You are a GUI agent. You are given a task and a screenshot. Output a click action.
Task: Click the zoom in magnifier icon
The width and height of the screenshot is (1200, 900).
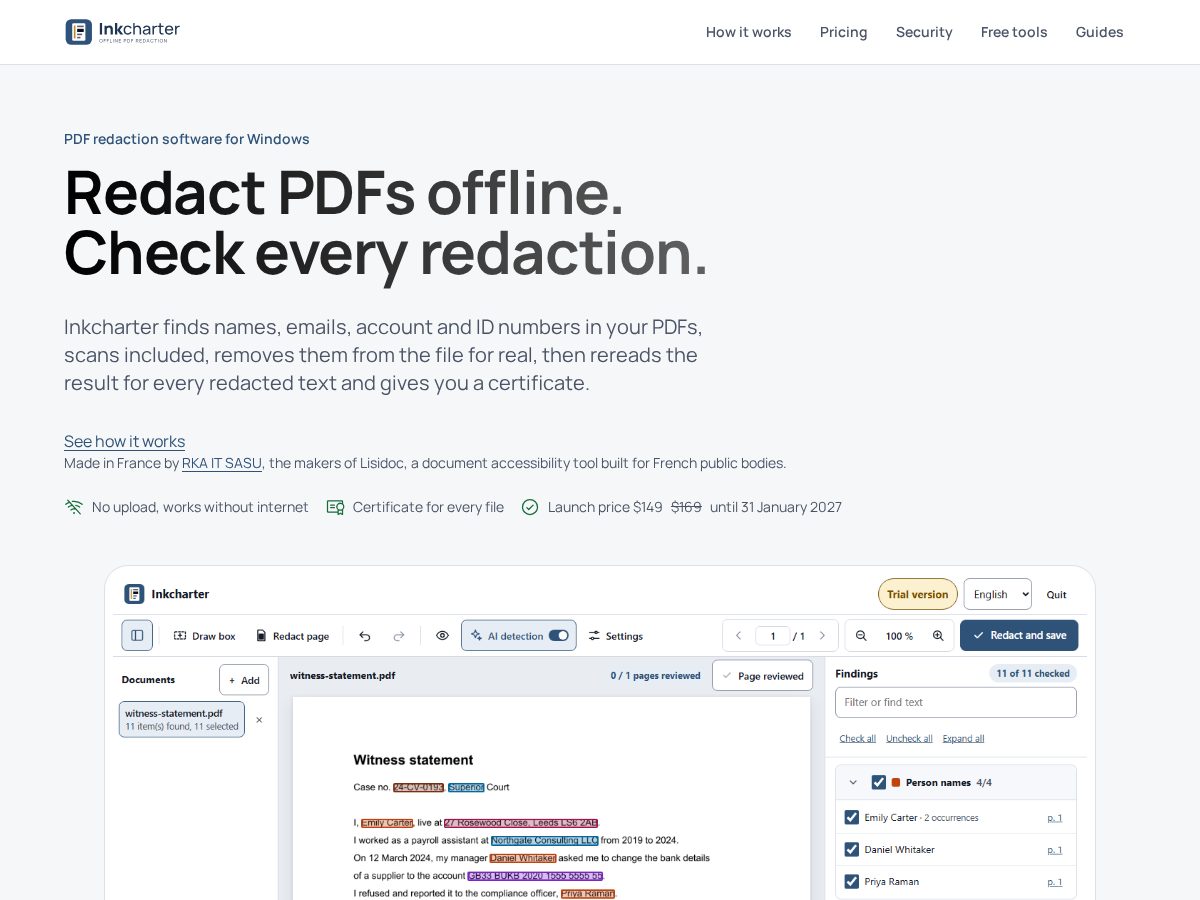pos(938,636)
